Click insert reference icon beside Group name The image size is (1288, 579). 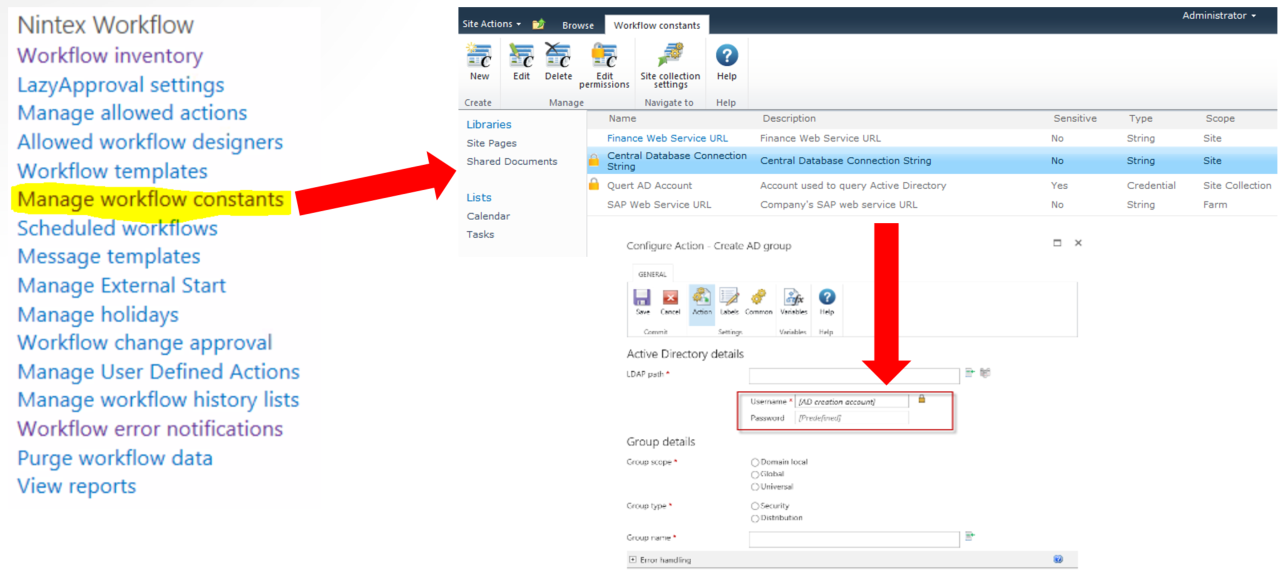point(969,536)
